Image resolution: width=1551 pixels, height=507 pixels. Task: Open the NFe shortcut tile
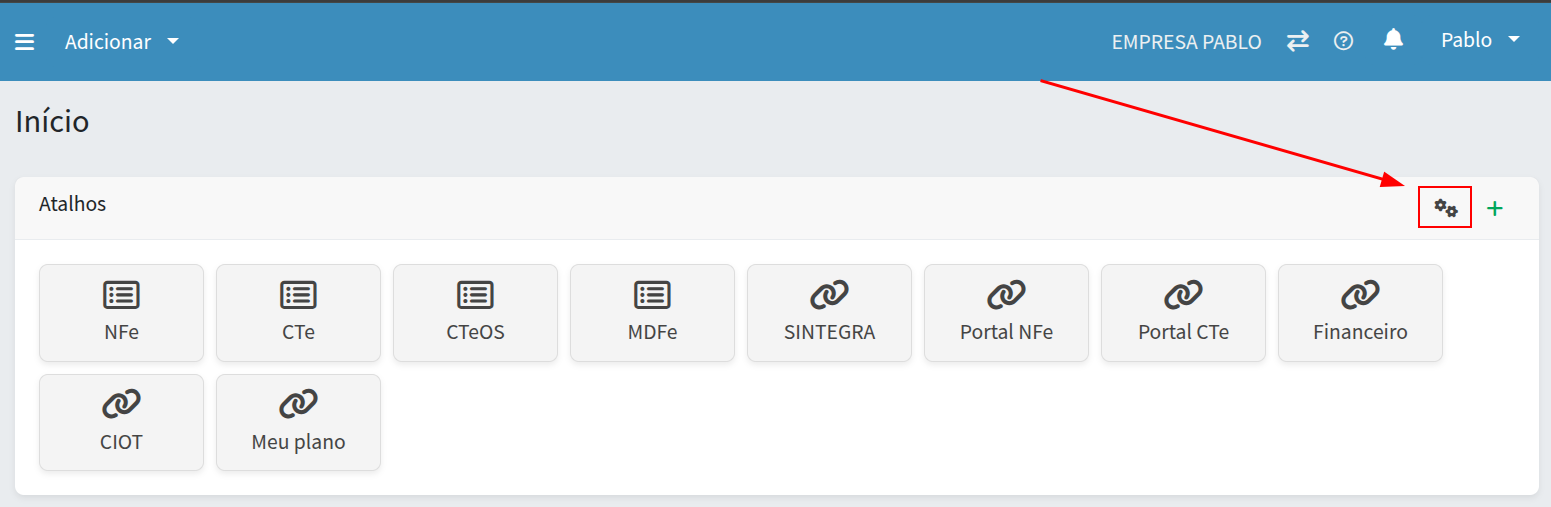[x=121, y=312]
